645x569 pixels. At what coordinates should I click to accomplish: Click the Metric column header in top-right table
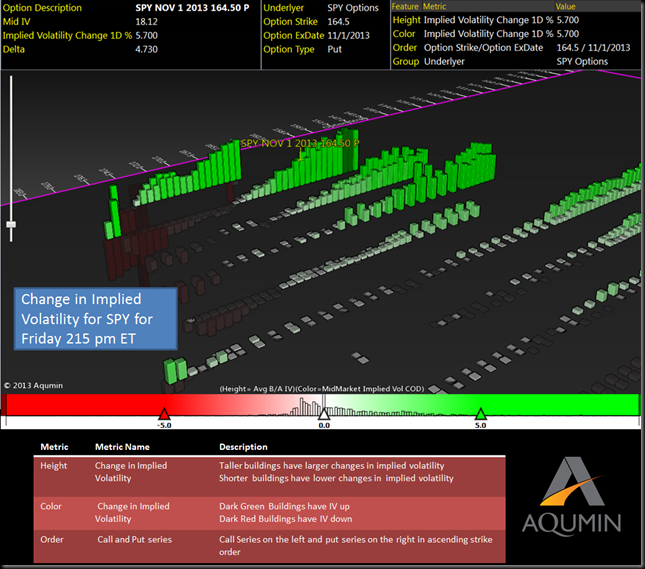click(434, 6)
